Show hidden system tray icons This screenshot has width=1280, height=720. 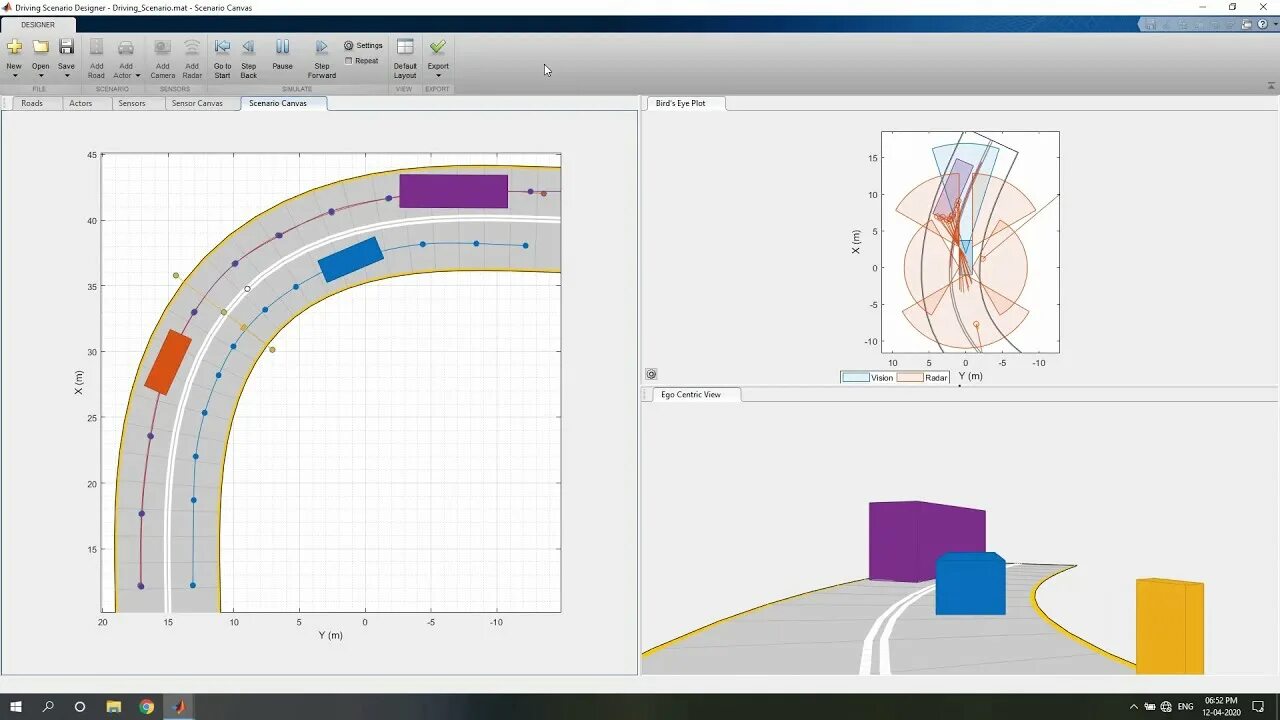pos(1133,707)
